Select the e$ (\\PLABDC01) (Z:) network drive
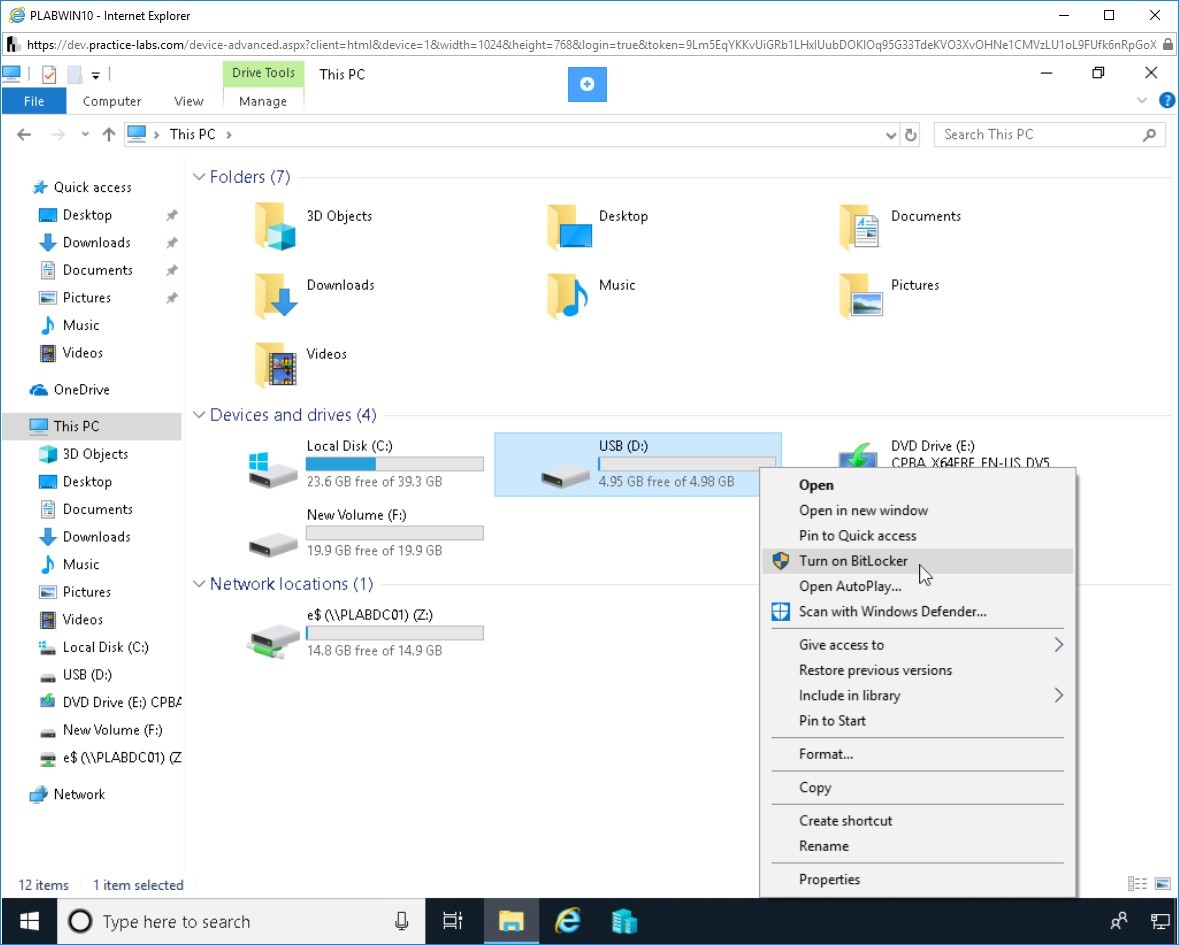Image resolution: width=1179 pixels, height=945 pixels. pyautogui.click(x=365, y=632)
